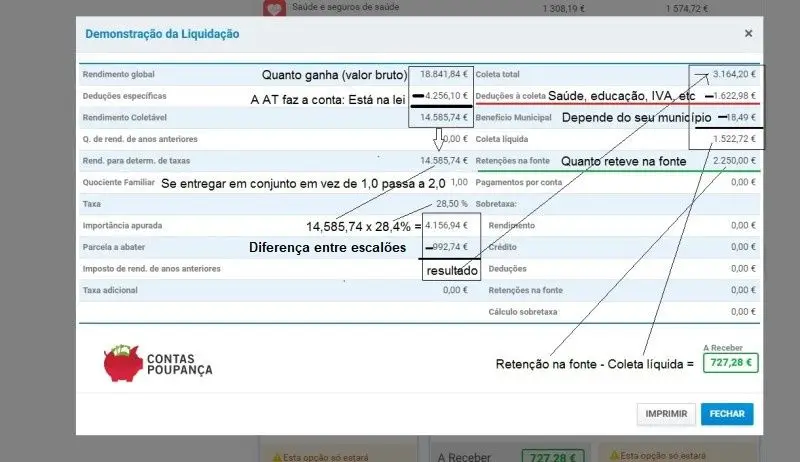Click the Pagamentos por conta label
The height and width of the screenshot is (462, 800).
point(518,182)
